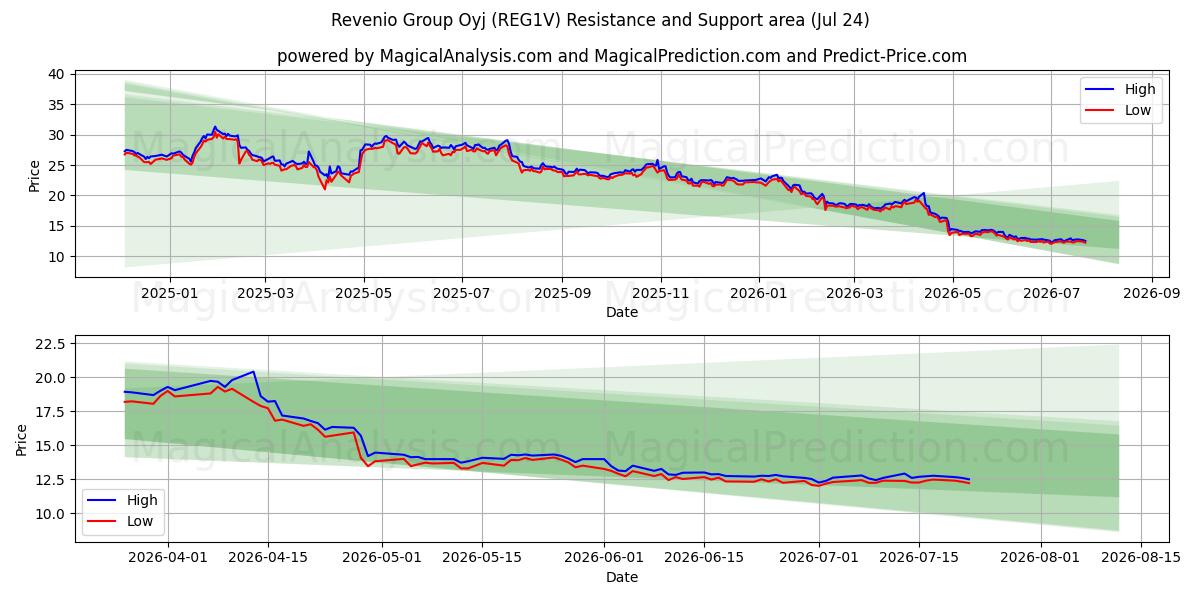Click the 2026-06-15 tick label on the bottom chart
The width and height of the screenshot is (1200, 600).
[705, 559]
